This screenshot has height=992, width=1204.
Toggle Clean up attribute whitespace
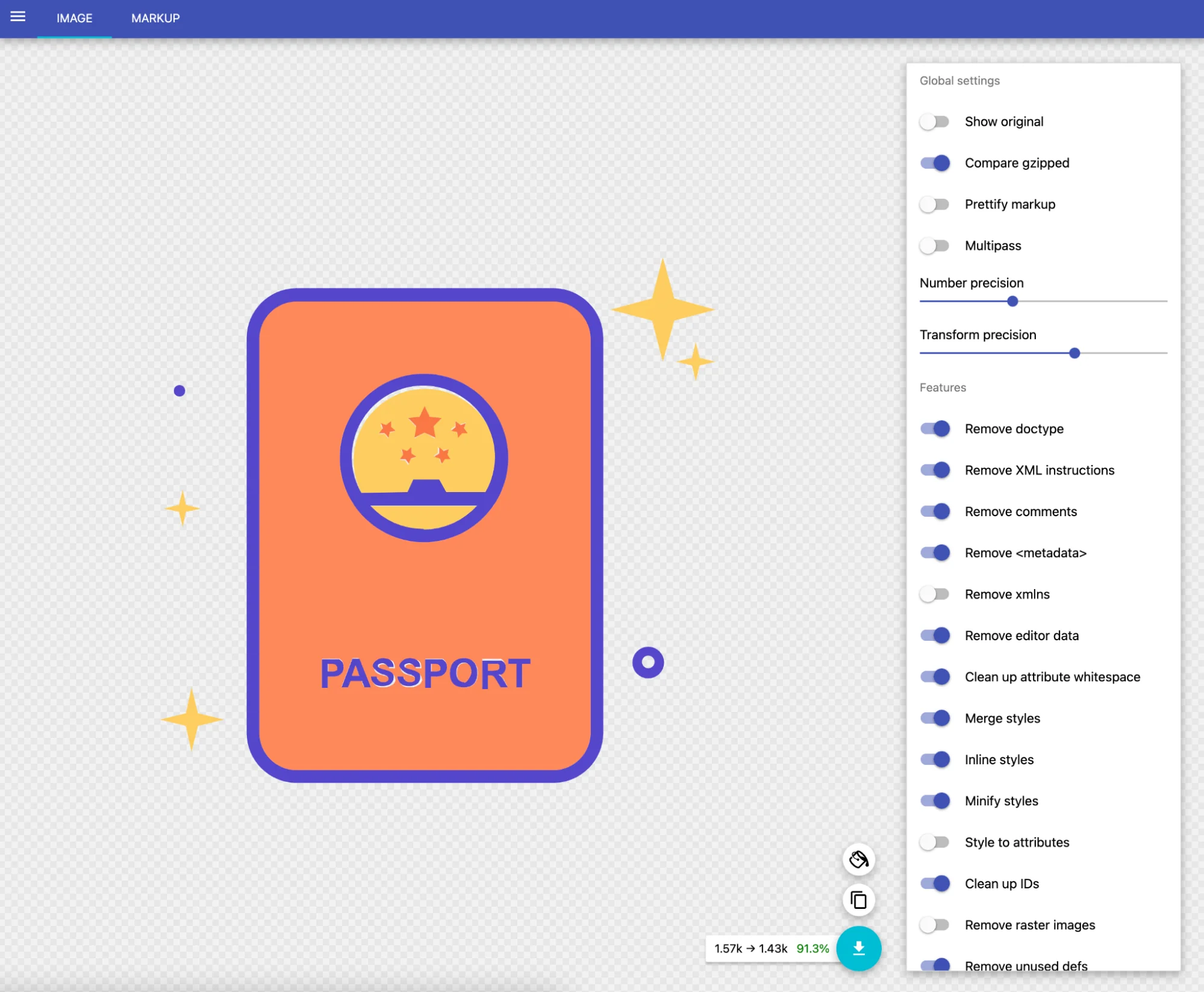[935, 676]
